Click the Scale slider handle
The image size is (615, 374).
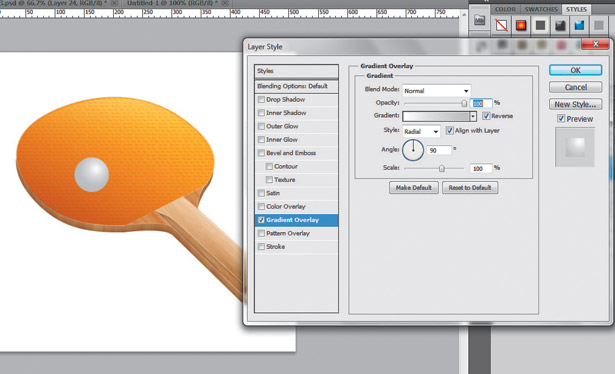442,168
